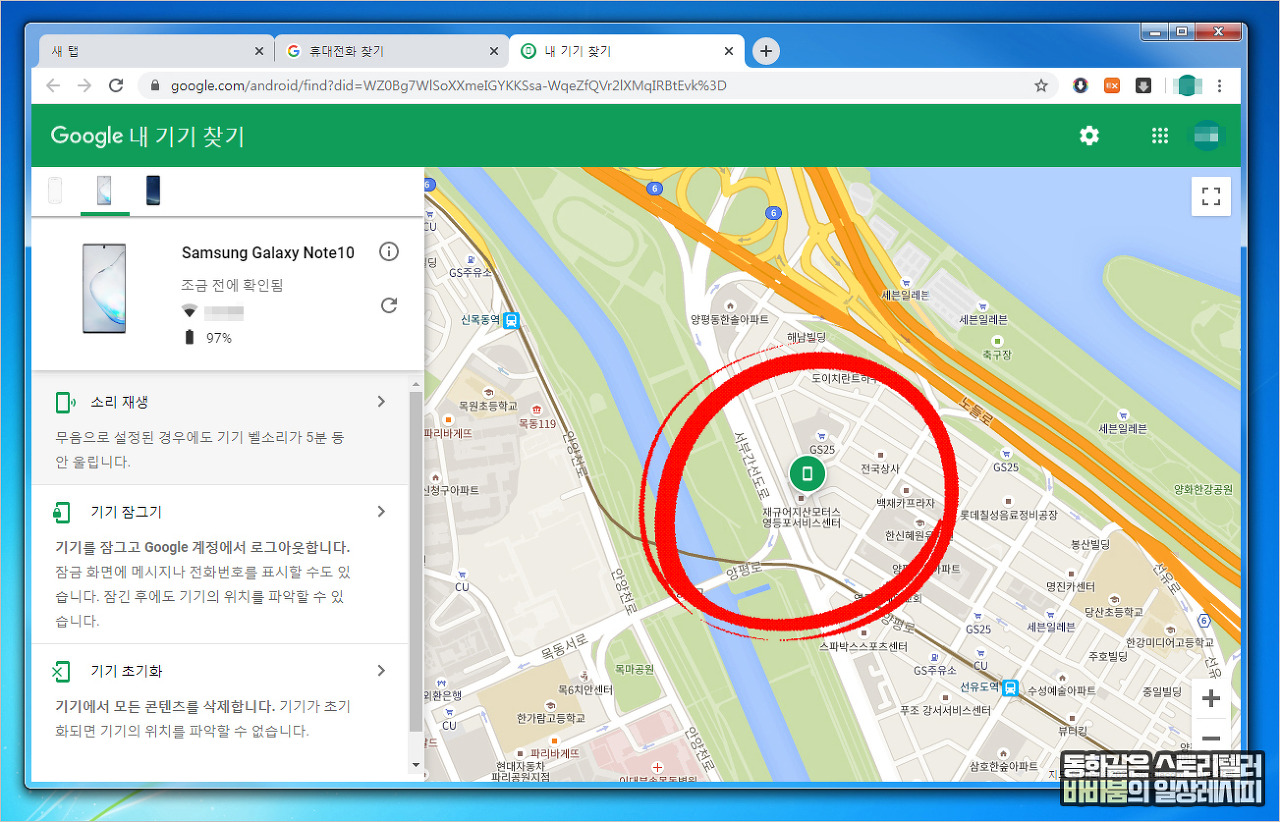Click the Google 내 기기 찾기 header title
The width and height of the screenshot is (1280, 822).
pos(147,136)
